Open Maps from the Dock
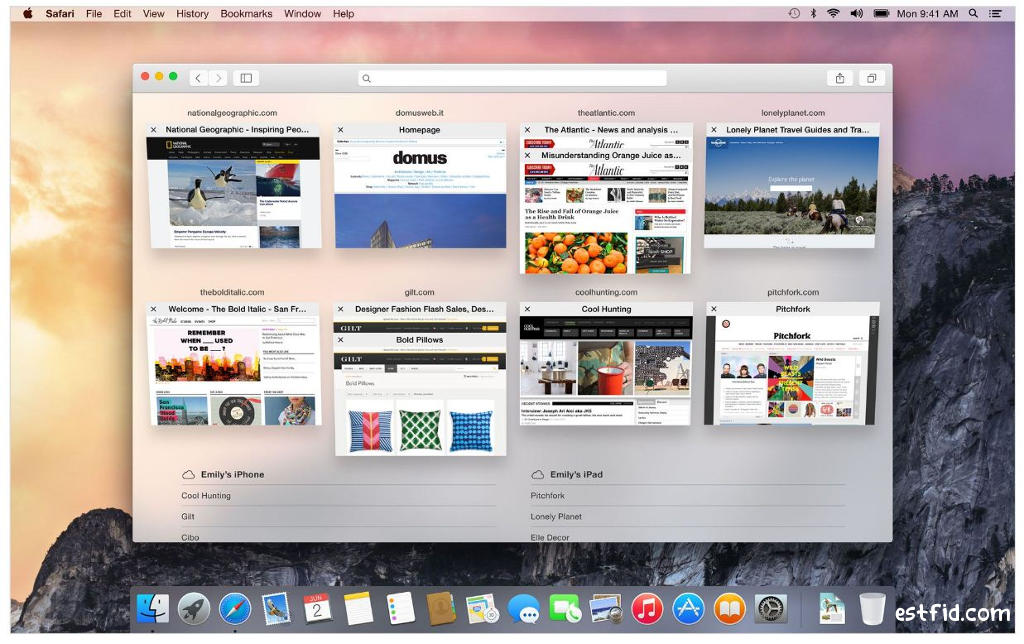 pos(482,609)
